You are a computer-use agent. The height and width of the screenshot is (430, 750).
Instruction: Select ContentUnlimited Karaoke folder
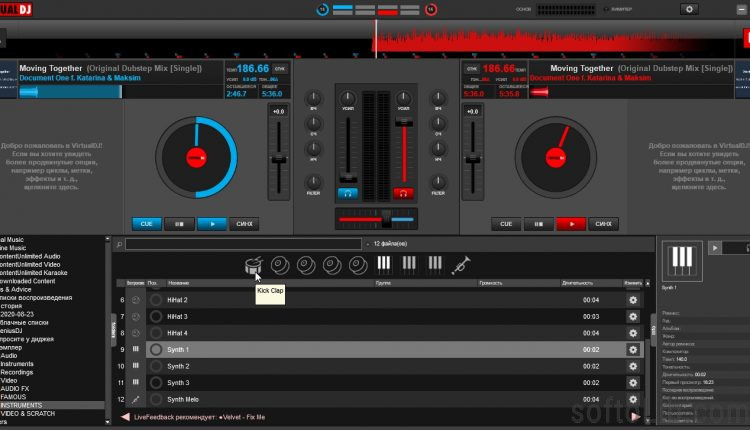[33, 273]
